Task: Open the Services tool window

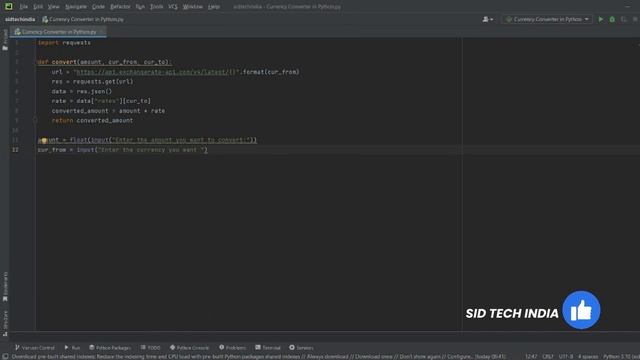Action: pos(301,348)
